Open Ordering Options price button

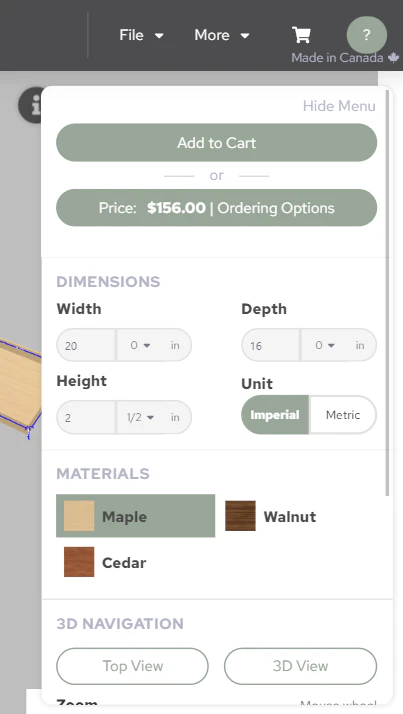216,208
